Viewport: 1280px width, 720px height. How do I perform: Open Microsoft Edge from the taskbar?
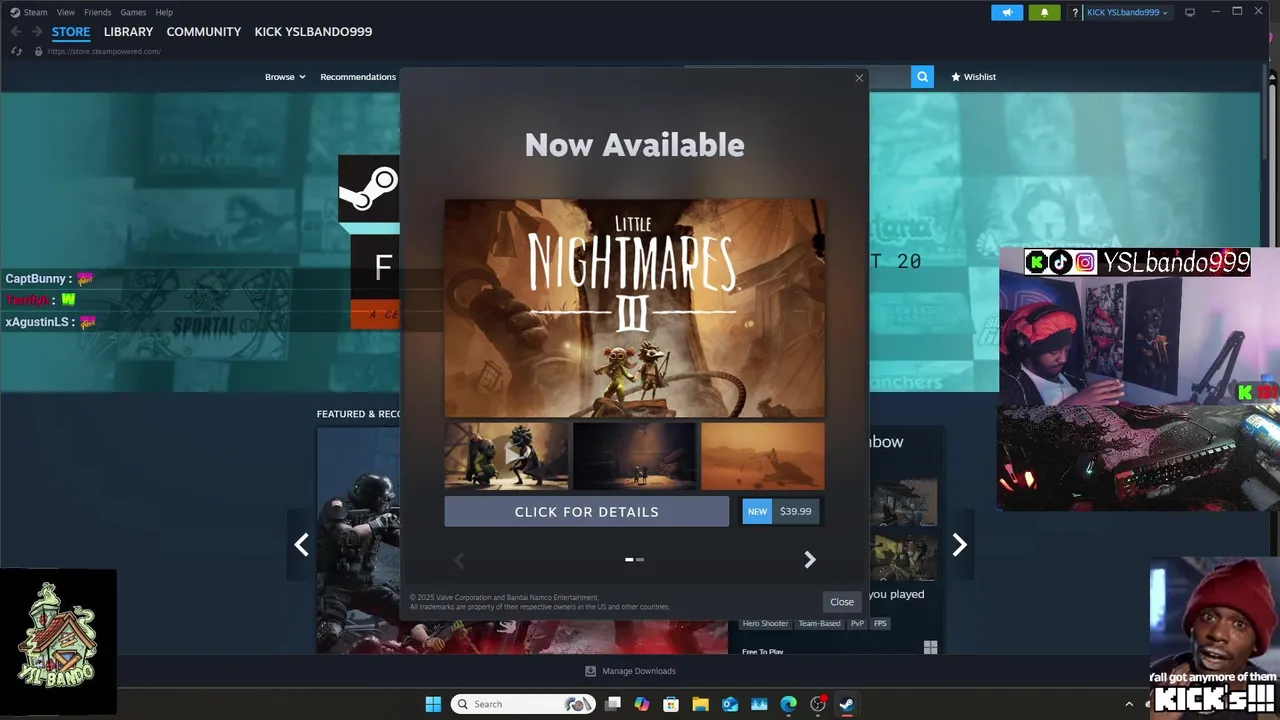[x=788, y=704]
